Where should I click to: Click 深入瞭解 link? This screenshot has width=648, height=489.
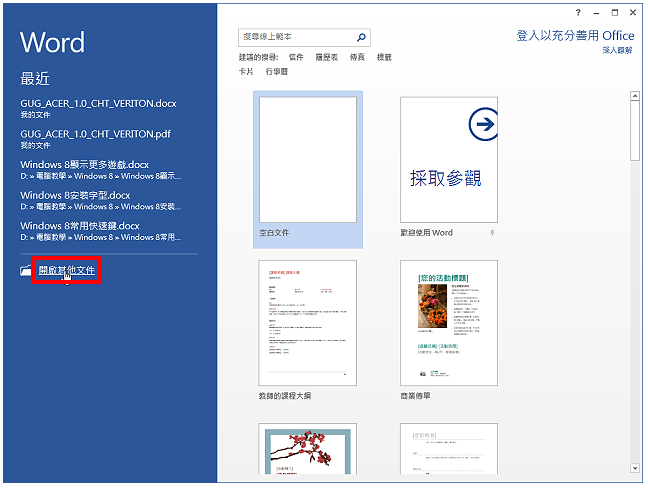[617, 50]
